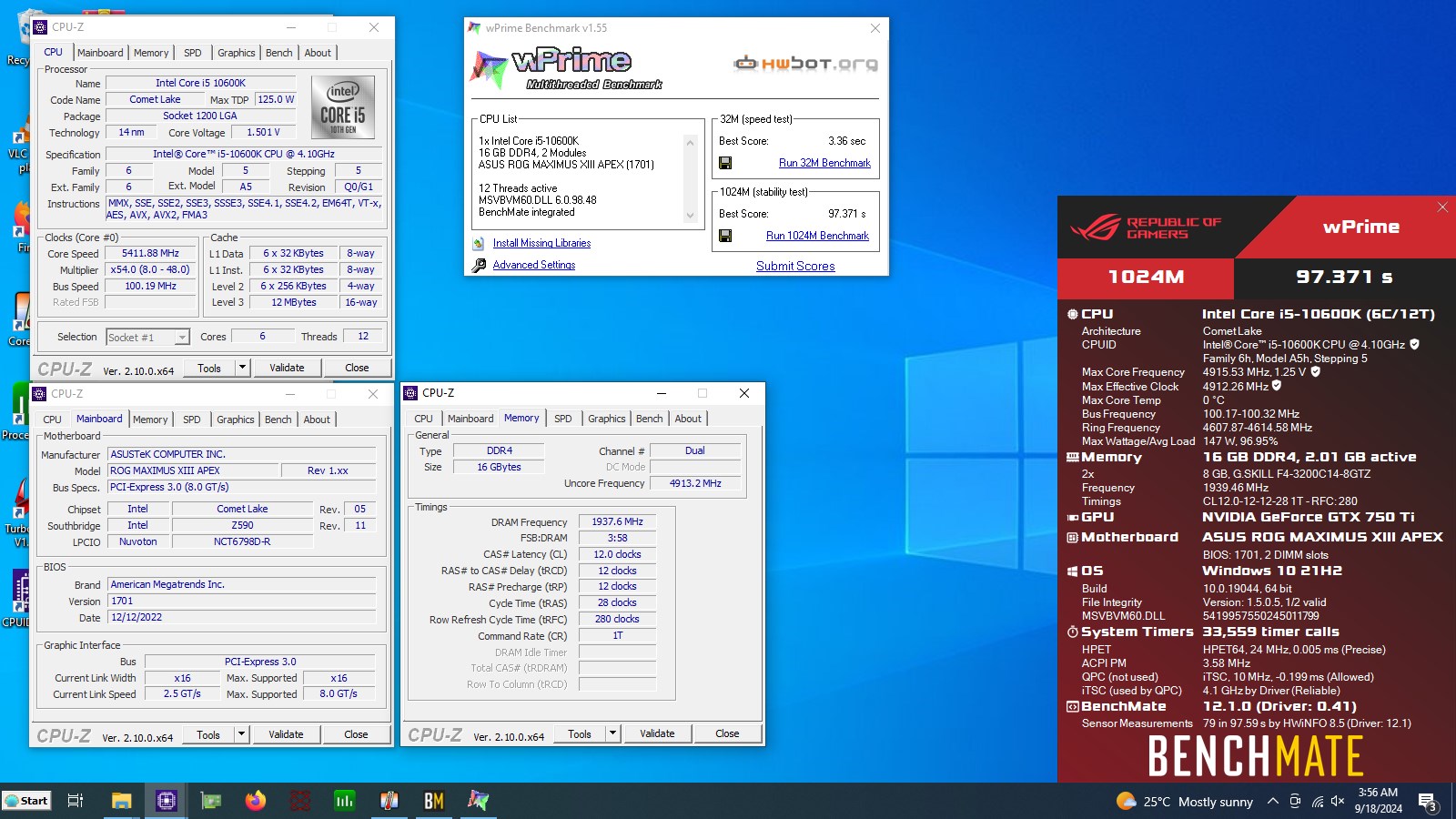
Task: Click the Start button
Action: (26, 801)
